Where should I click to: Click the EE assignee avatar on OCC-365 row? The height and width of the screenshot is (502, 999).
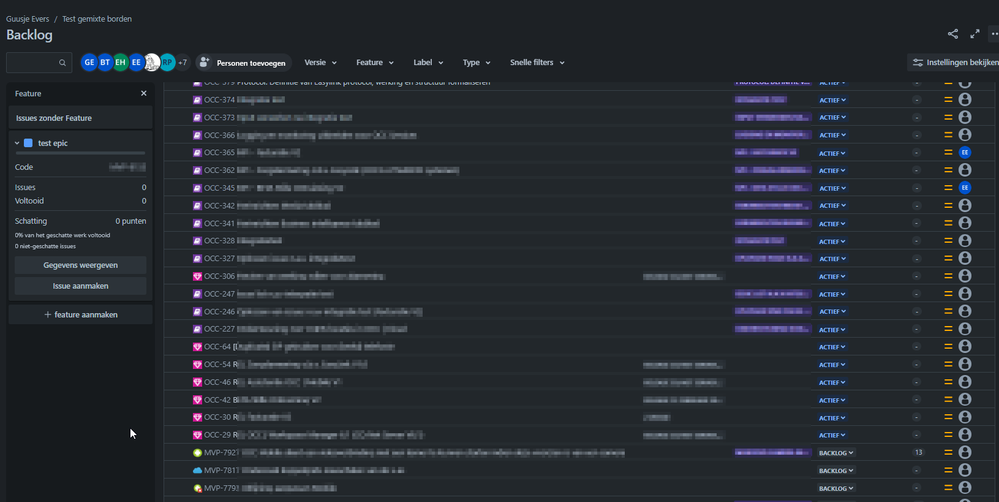pyautogui.click(x=965, y=152)
